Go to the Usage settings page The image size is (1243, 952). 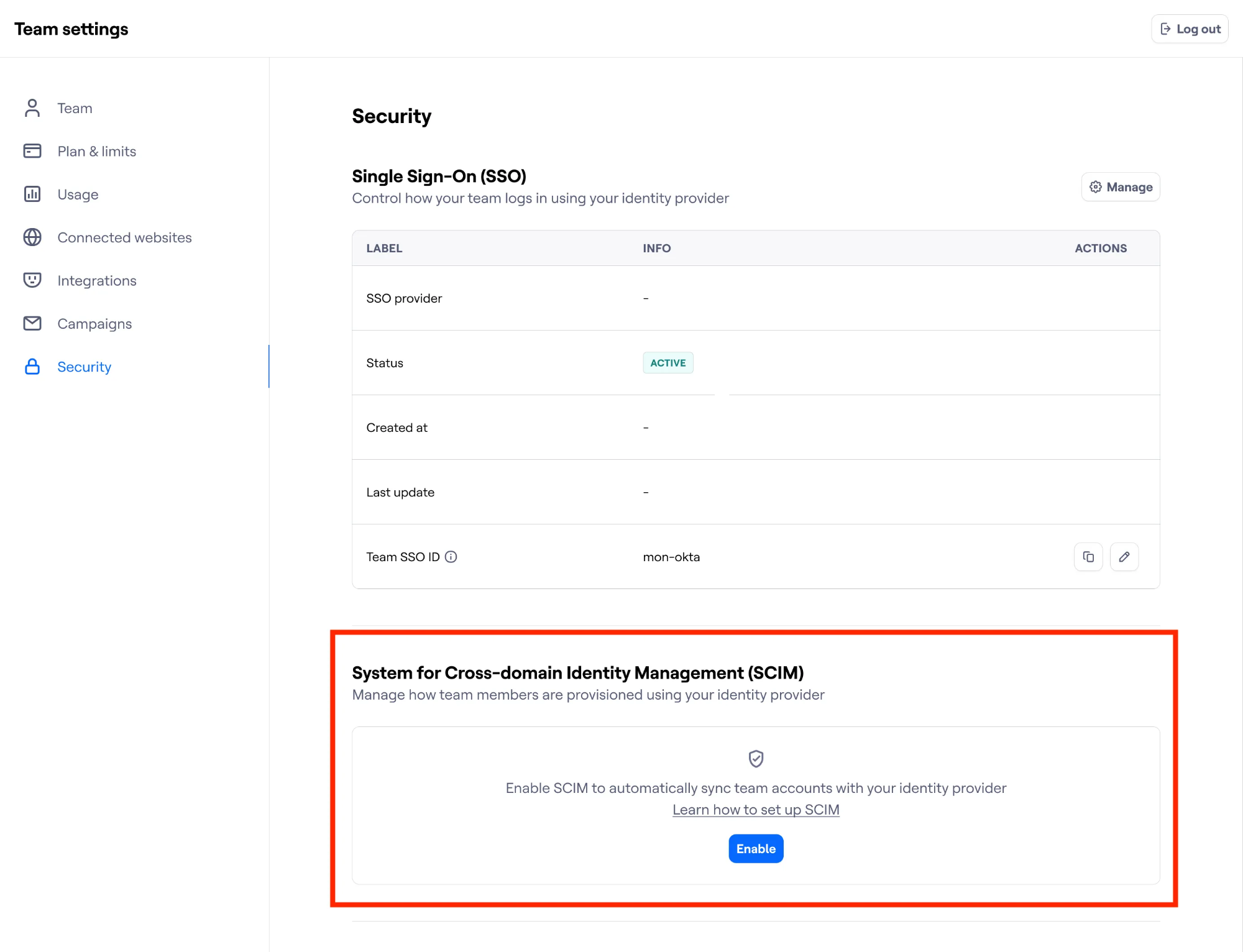pyautogui.click(x=78, y=195)
